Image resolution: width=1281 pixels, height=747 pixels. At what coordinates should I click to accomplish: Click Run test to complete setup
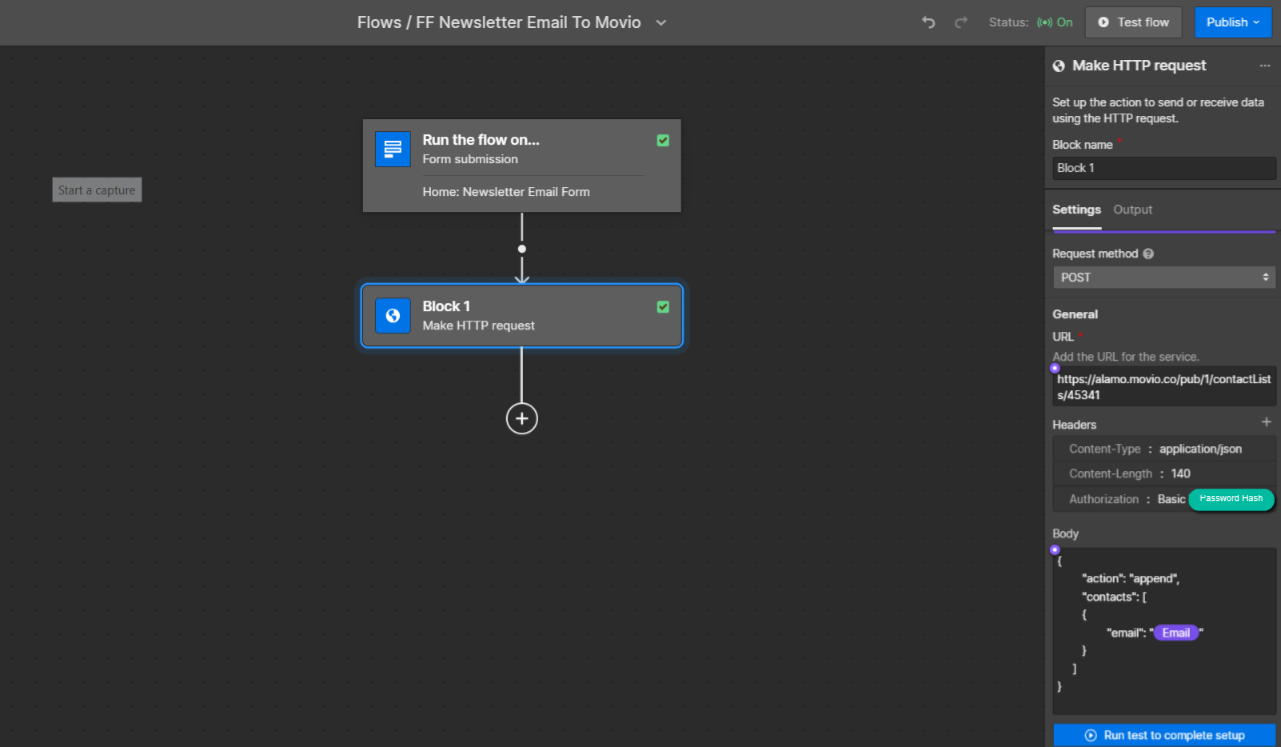tap(1164, 735)
